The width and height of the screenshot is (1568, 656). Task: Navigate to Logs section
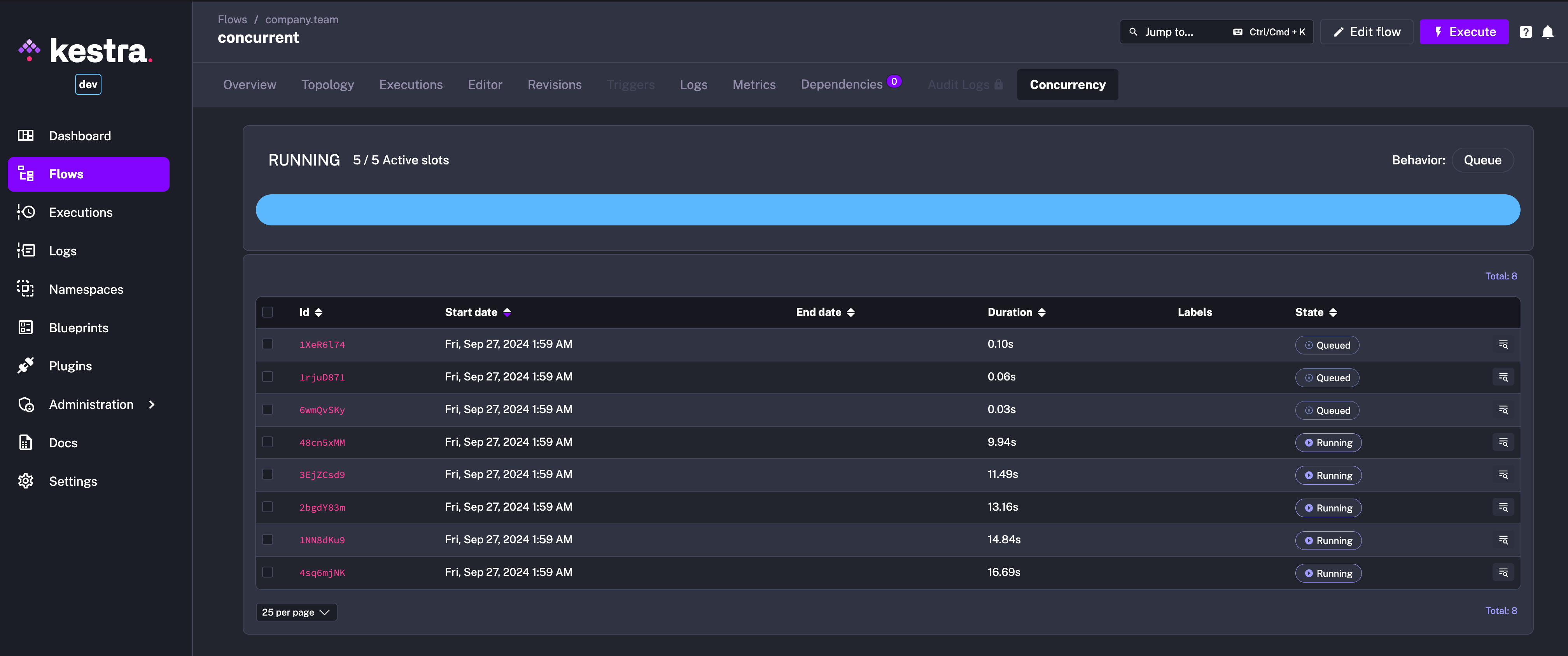tap(62, 250)
